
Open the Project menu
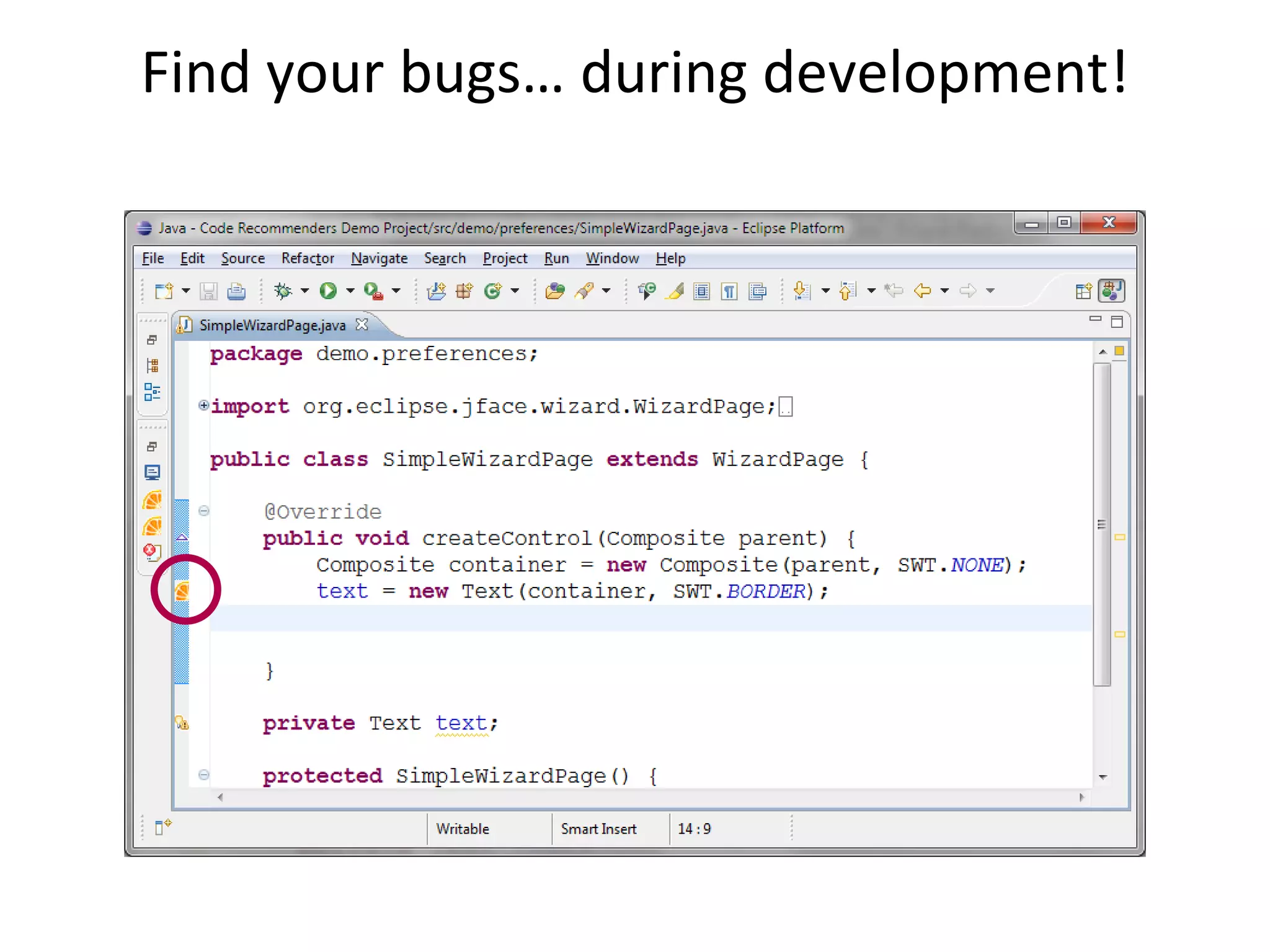coord(505,258)
